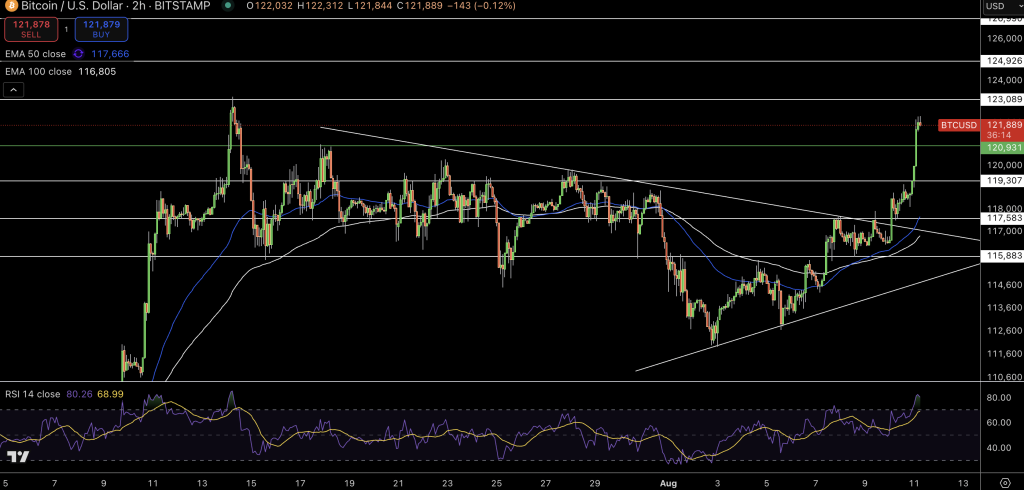Screen dimensions: 1024x490
Task: Click the change value −143 (−0.12%)
Action: click(479, 5)
